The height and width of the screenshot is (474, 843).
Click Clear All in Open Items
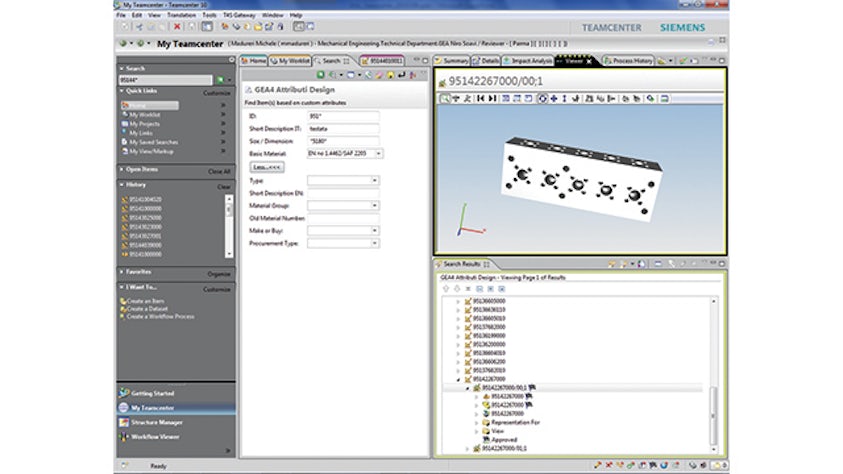(x=219, y=171)
